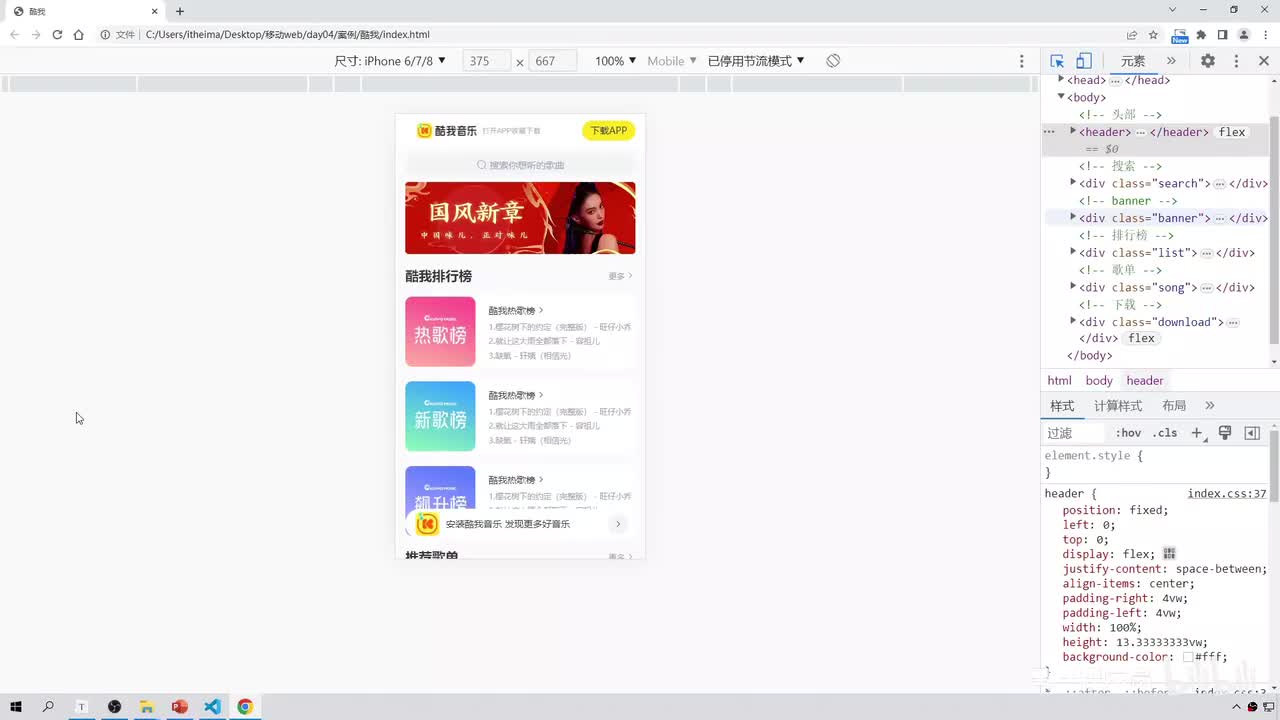The image size is (1280, 720).
Task: Open the throttling 已停用节流模式 dropdown
Action: [x=756, y=61]
